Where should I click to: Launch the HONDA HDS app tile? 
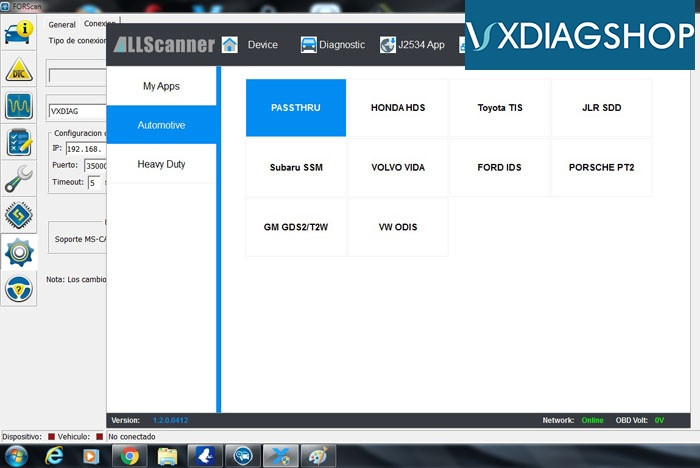(397, 107)
